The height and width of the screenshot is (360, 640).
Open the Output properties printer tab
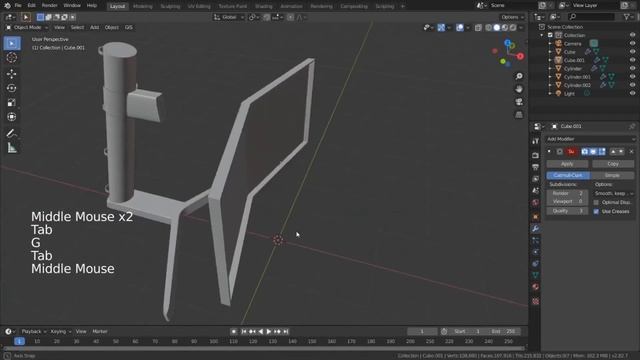(x=536, y=167)
